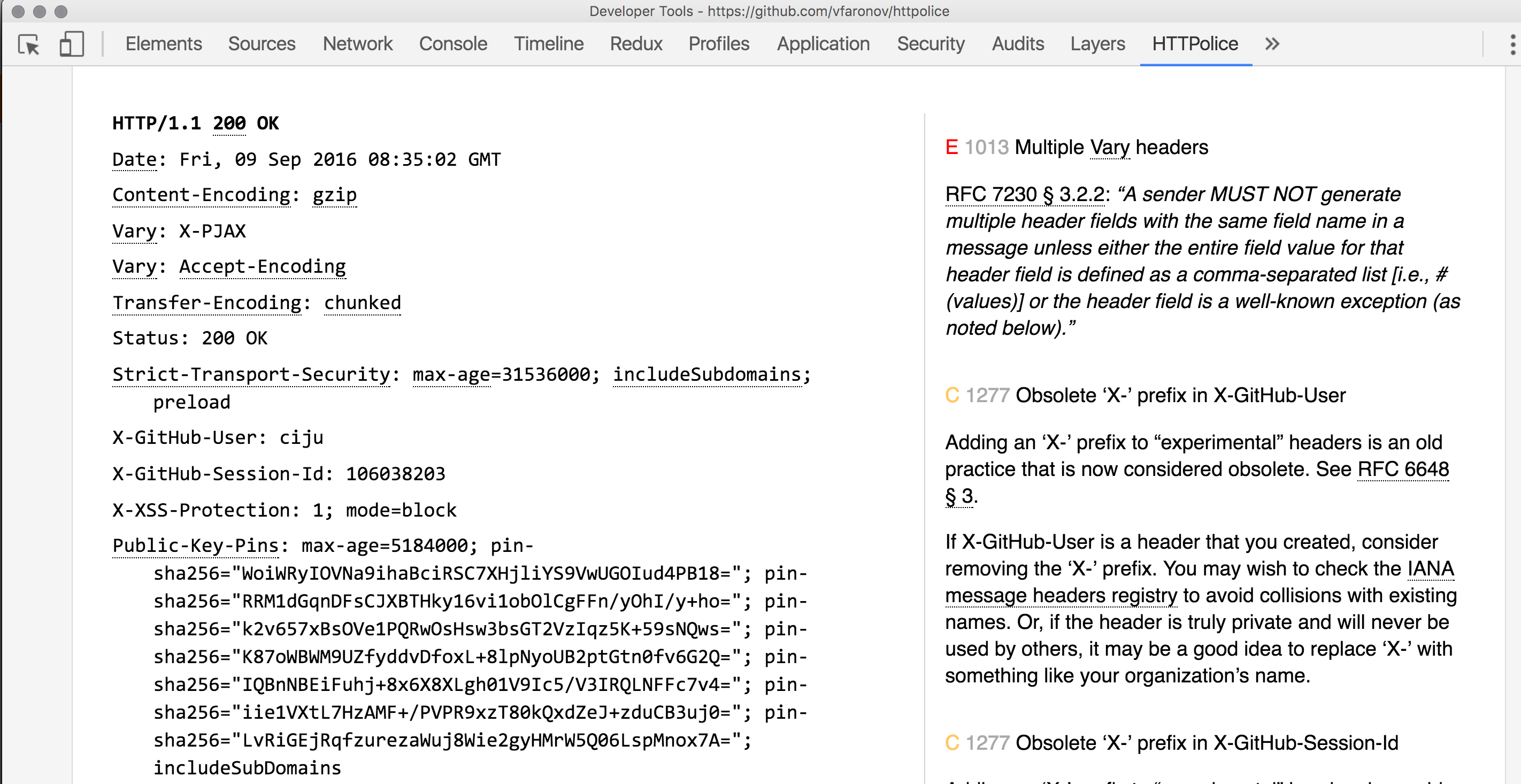The height and width of the screenshot is (784, 1521).
Task: Open the Network tab
Action: (x=357, y=44)
